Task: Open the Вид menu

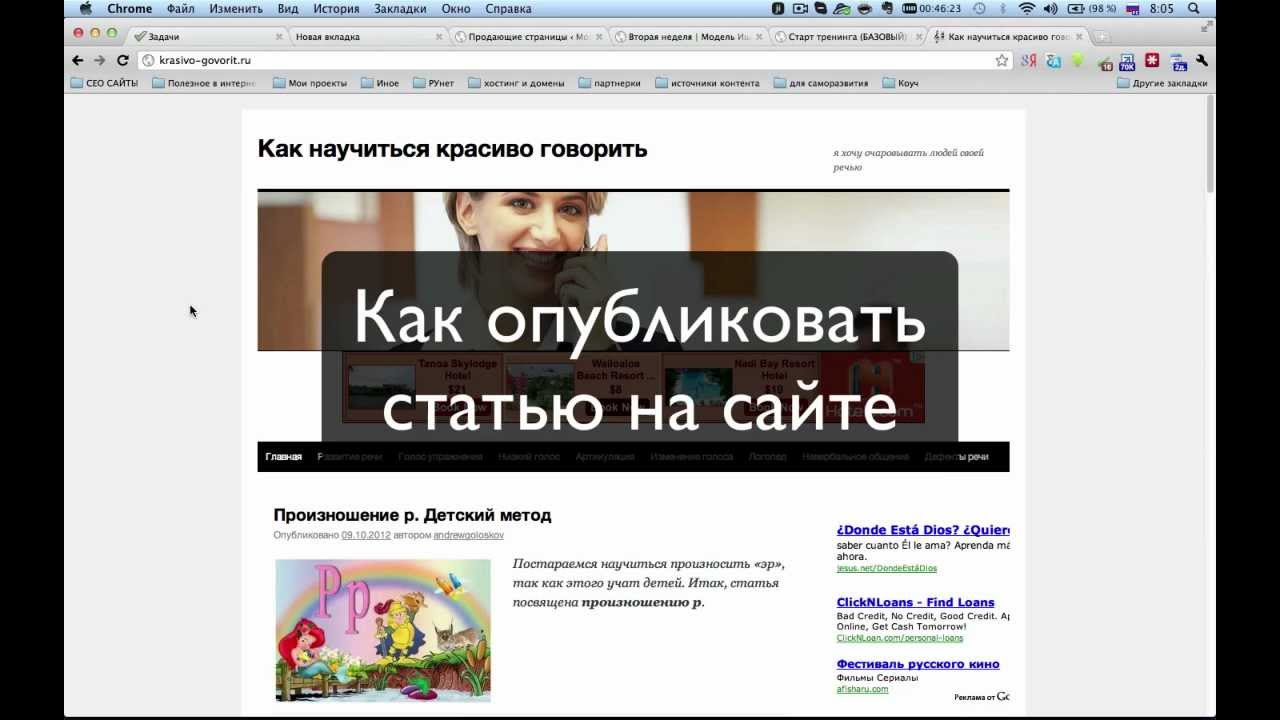Action: click(288, 8)
